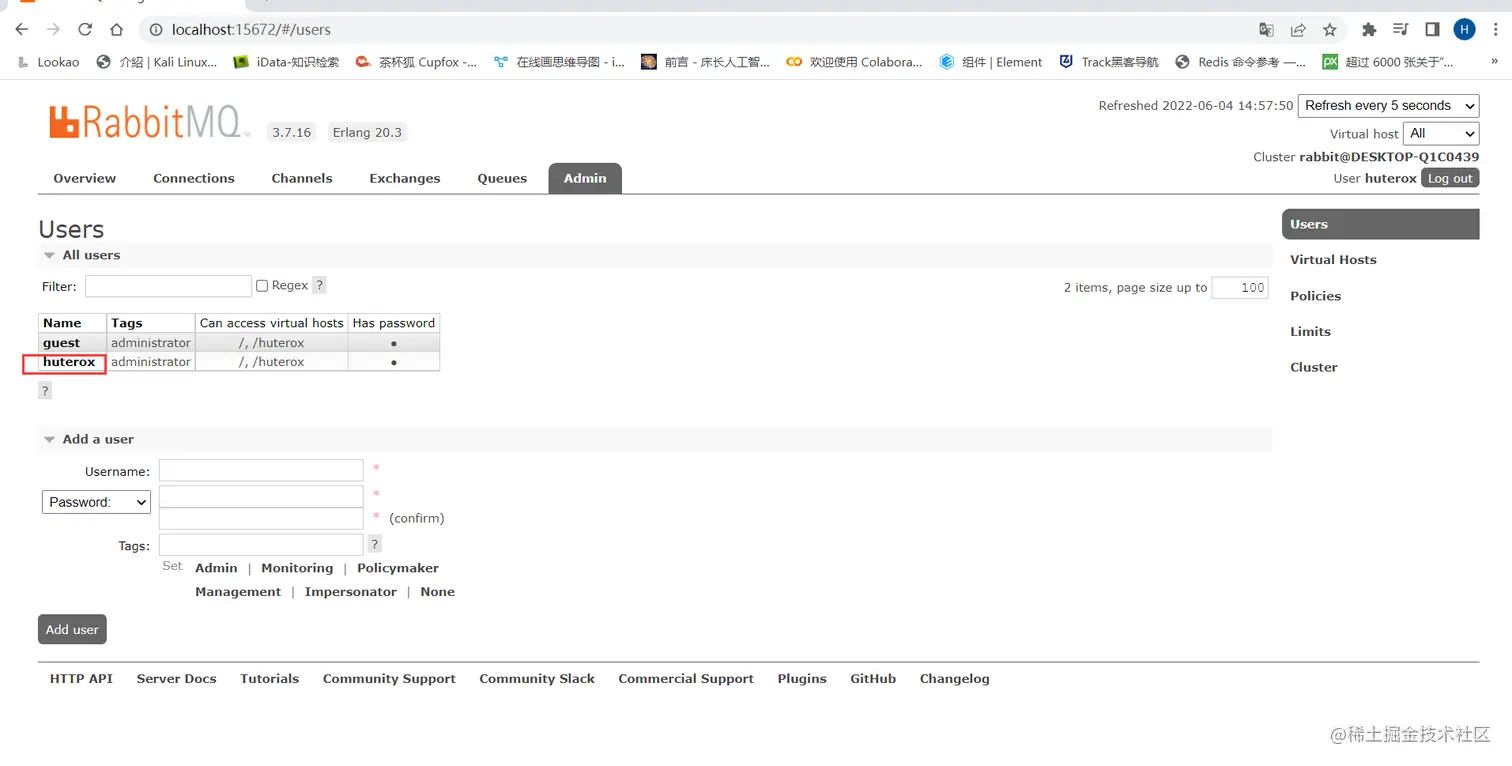Focus the password confirm input field
1512x766 pixels.
pyautogui.click(x=261, y=518)
